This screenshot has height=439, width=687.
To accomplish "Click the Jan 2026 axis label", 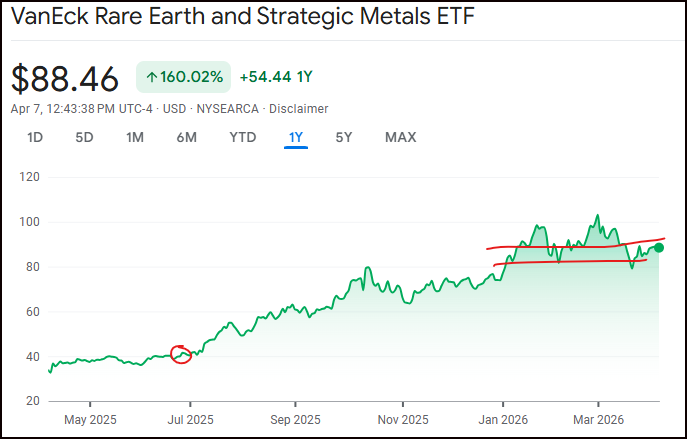I will (502, 419).
